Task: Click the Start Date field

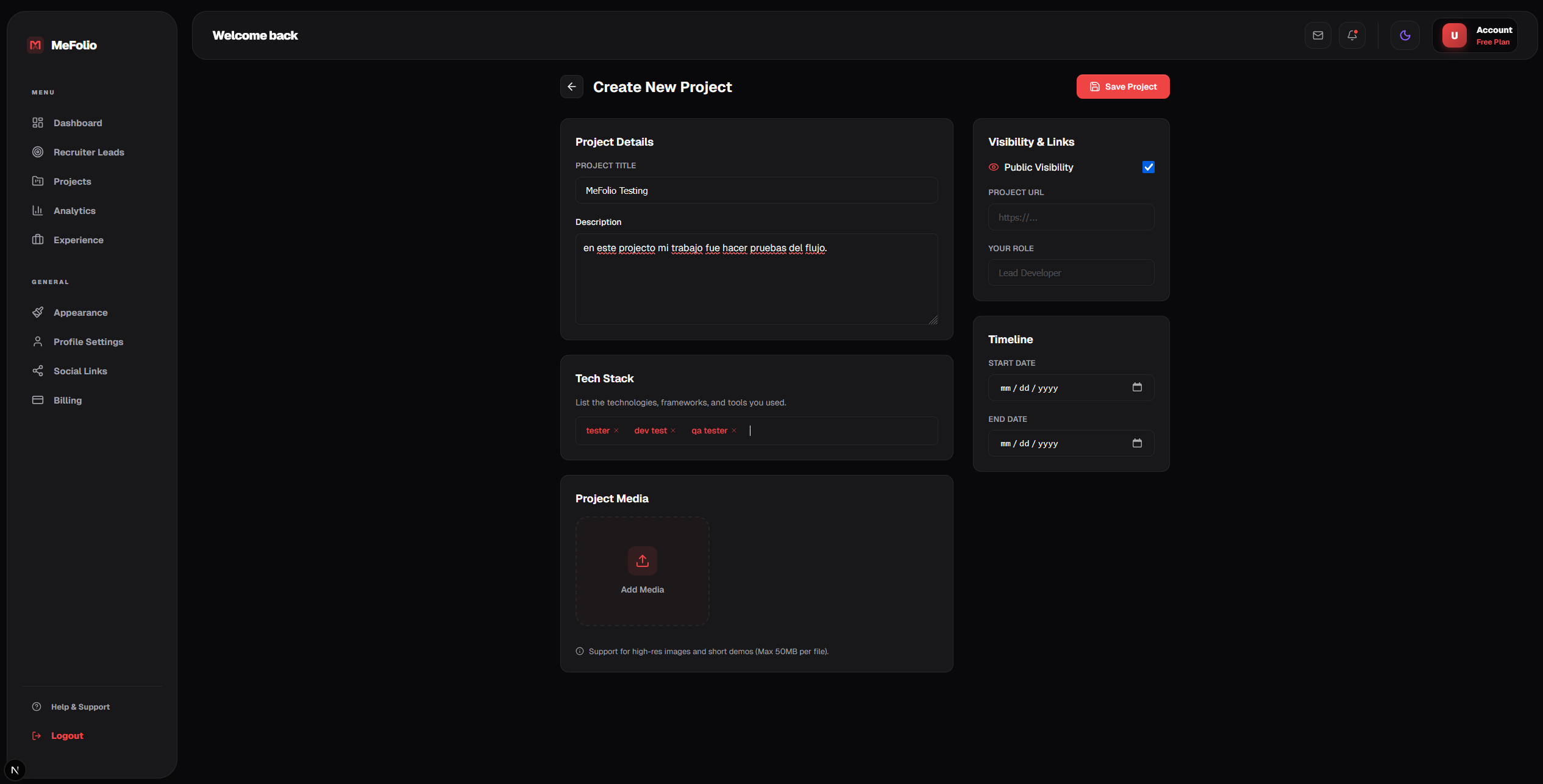Action: pyautogui.click(x=1071, y=388)
